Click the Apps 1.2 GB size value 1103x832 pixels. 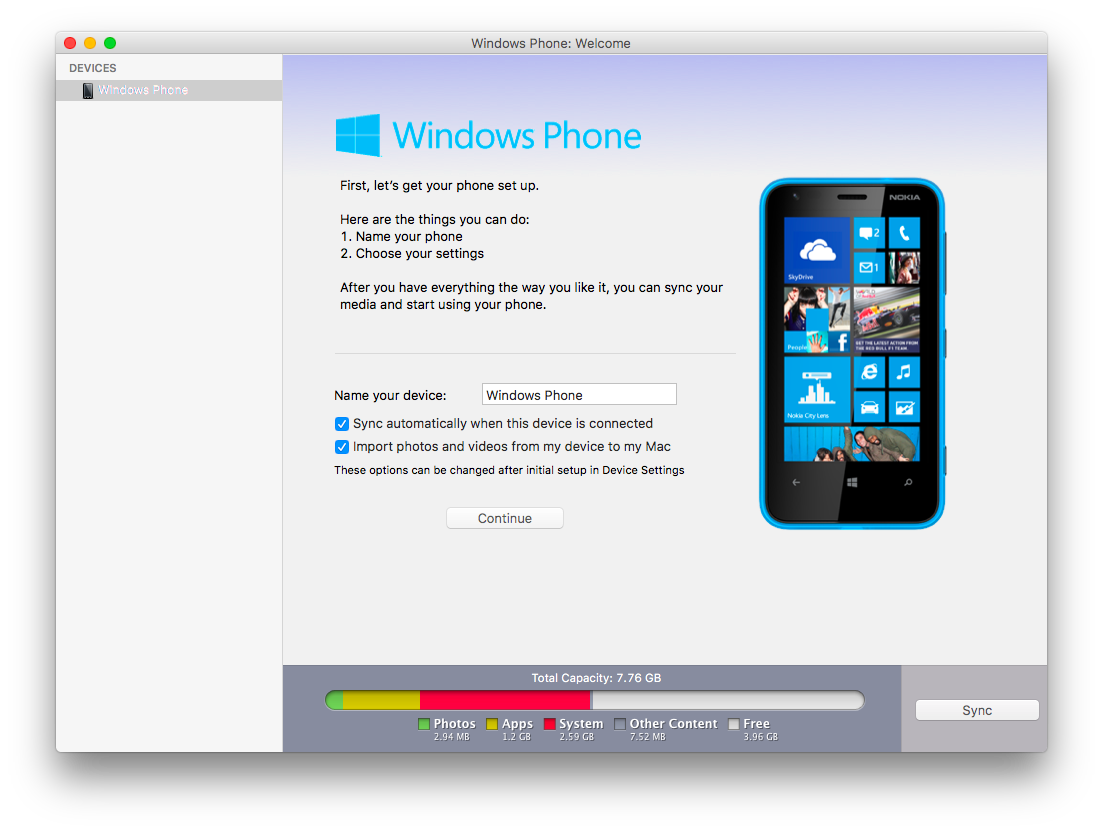pyautogui.click(x=516, y=737)
